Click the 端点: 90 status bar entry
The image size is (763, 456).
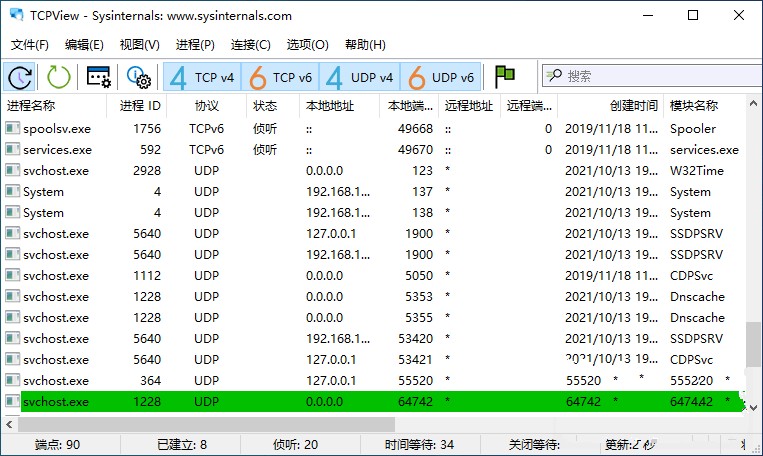coord(57,444)
